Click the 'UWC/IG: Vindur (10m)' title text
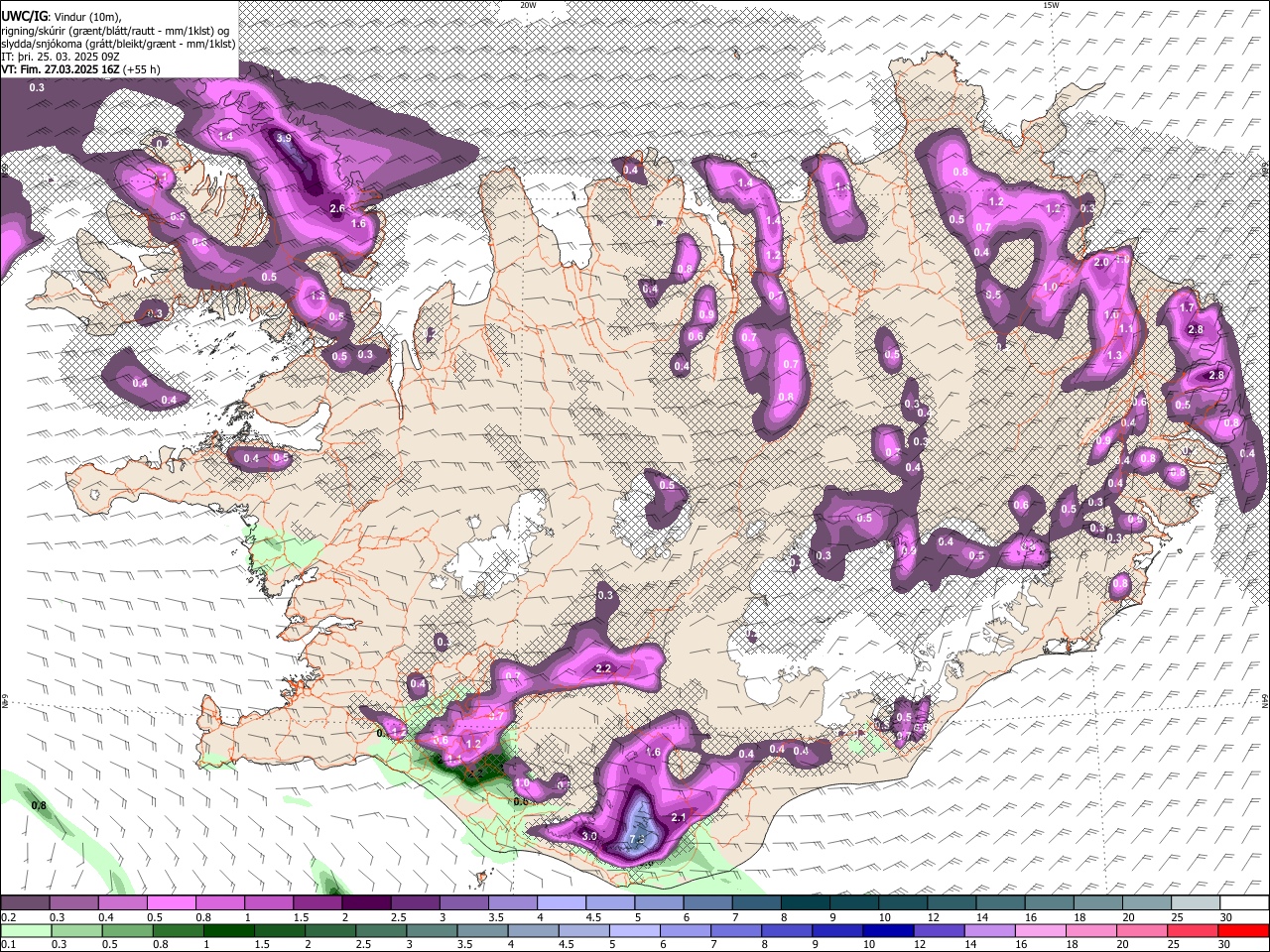Viewport: 1270px width, 952px height. 61,17
